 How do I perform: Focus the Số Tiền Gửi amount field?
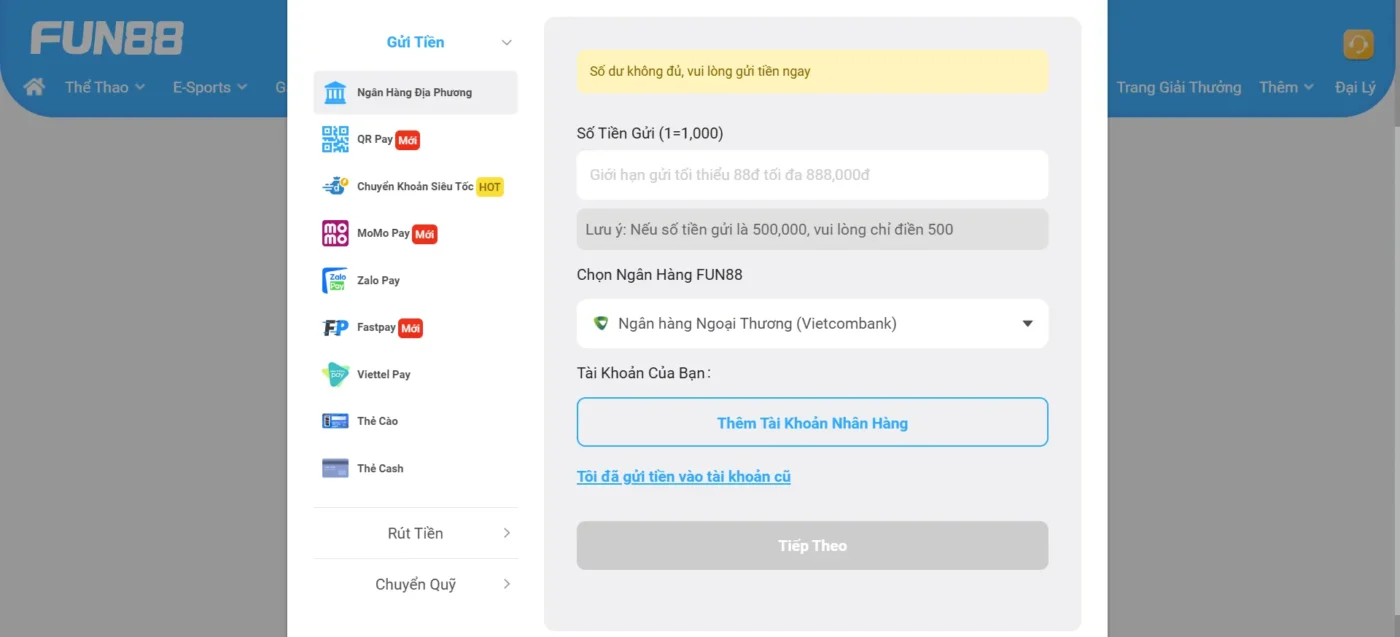pyautogui.click(x=812, y=175)
